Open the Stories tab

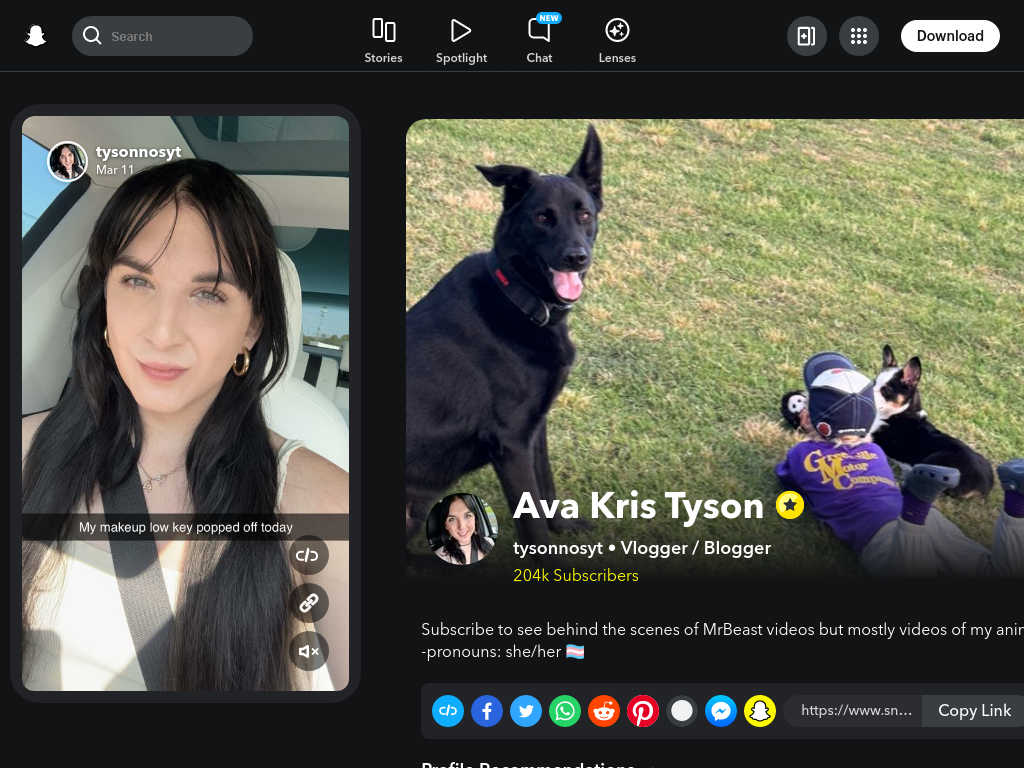(x=383, y=41)
